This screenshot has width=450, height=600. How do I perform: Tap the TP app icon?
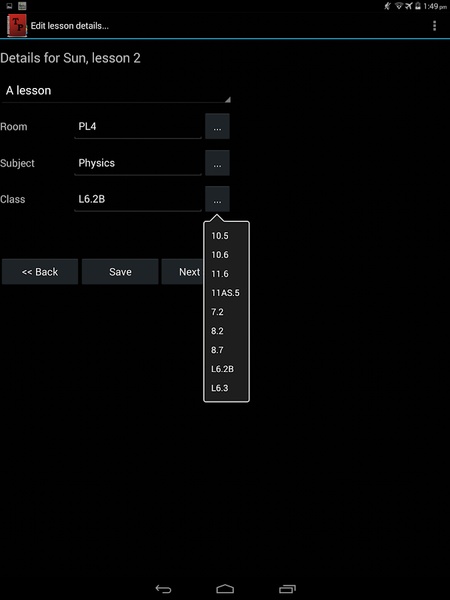(17, 26)
